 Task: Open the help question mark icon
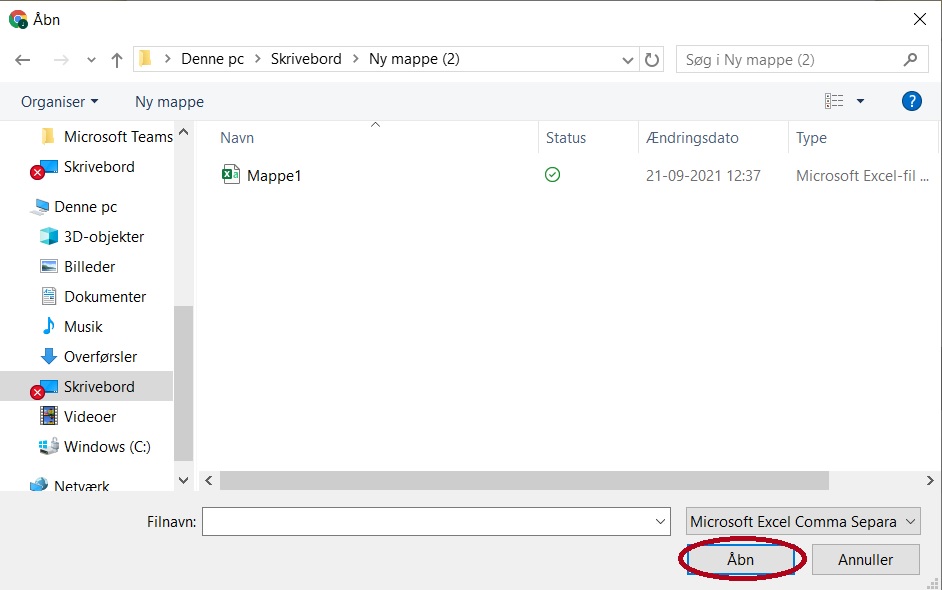click(x=911, y=101)
